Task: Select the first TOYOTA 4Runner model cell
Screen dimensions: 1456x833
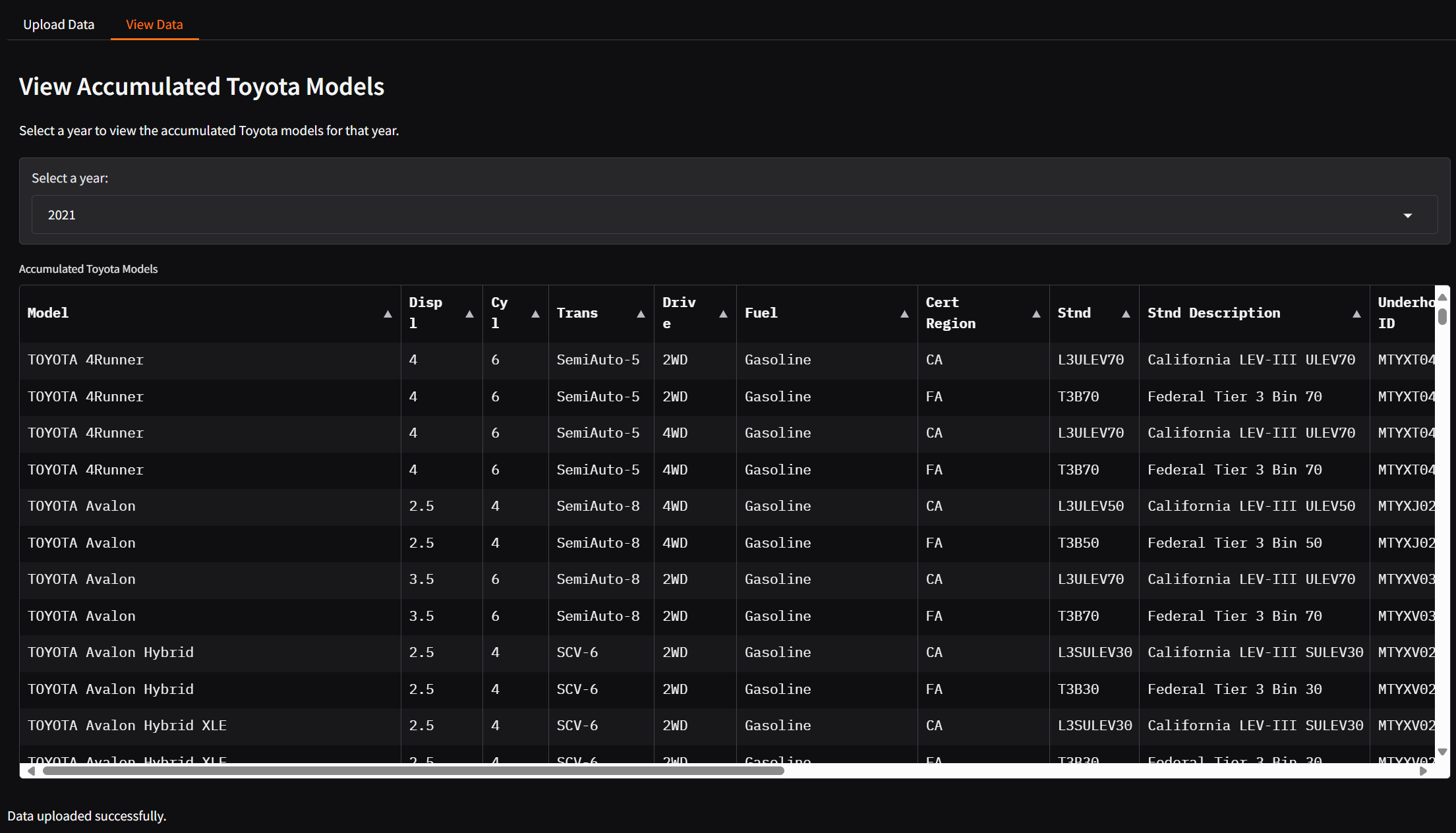Action: tap(86, 360)
